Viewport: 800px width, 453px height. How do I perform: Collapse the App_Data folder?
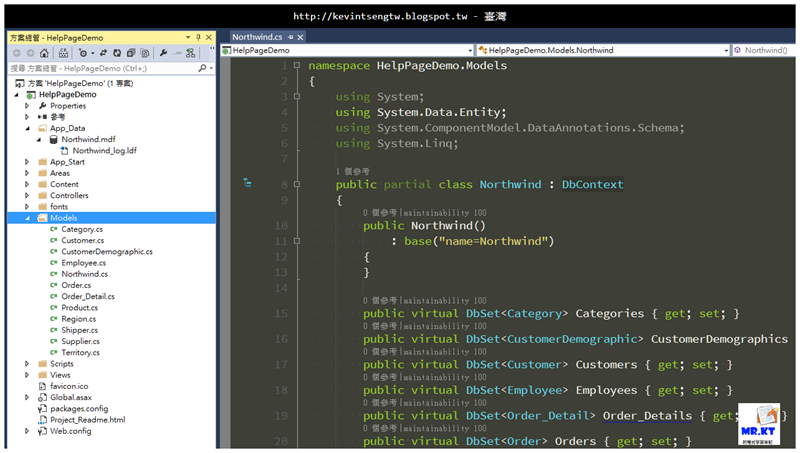[28, 129]
